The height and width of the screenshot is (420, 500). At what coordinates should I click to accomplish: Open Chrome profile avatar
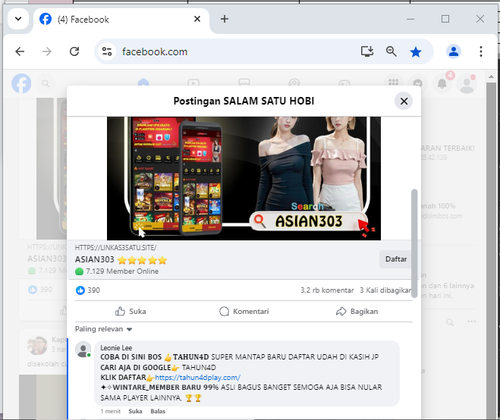click(454, 52)
